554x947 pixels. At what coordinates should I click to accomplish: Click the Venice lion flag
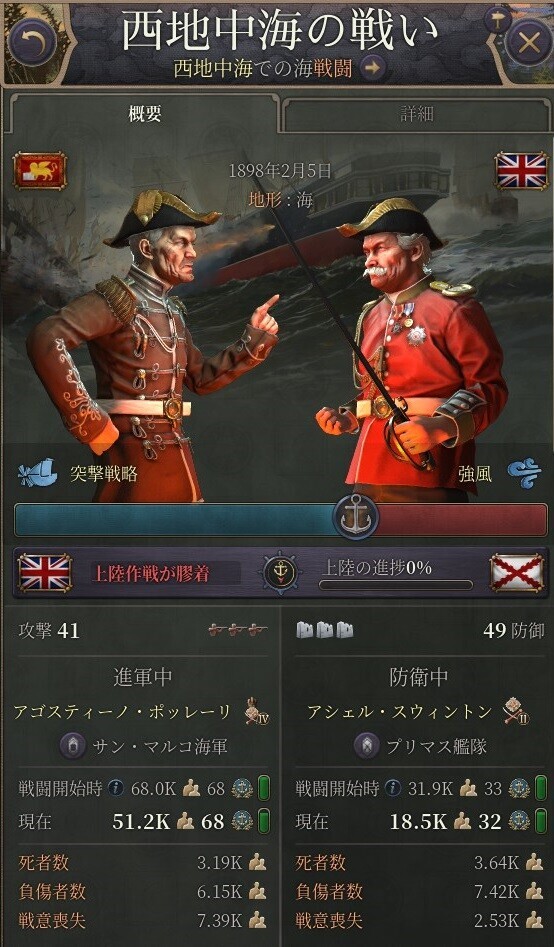point(40,170)
